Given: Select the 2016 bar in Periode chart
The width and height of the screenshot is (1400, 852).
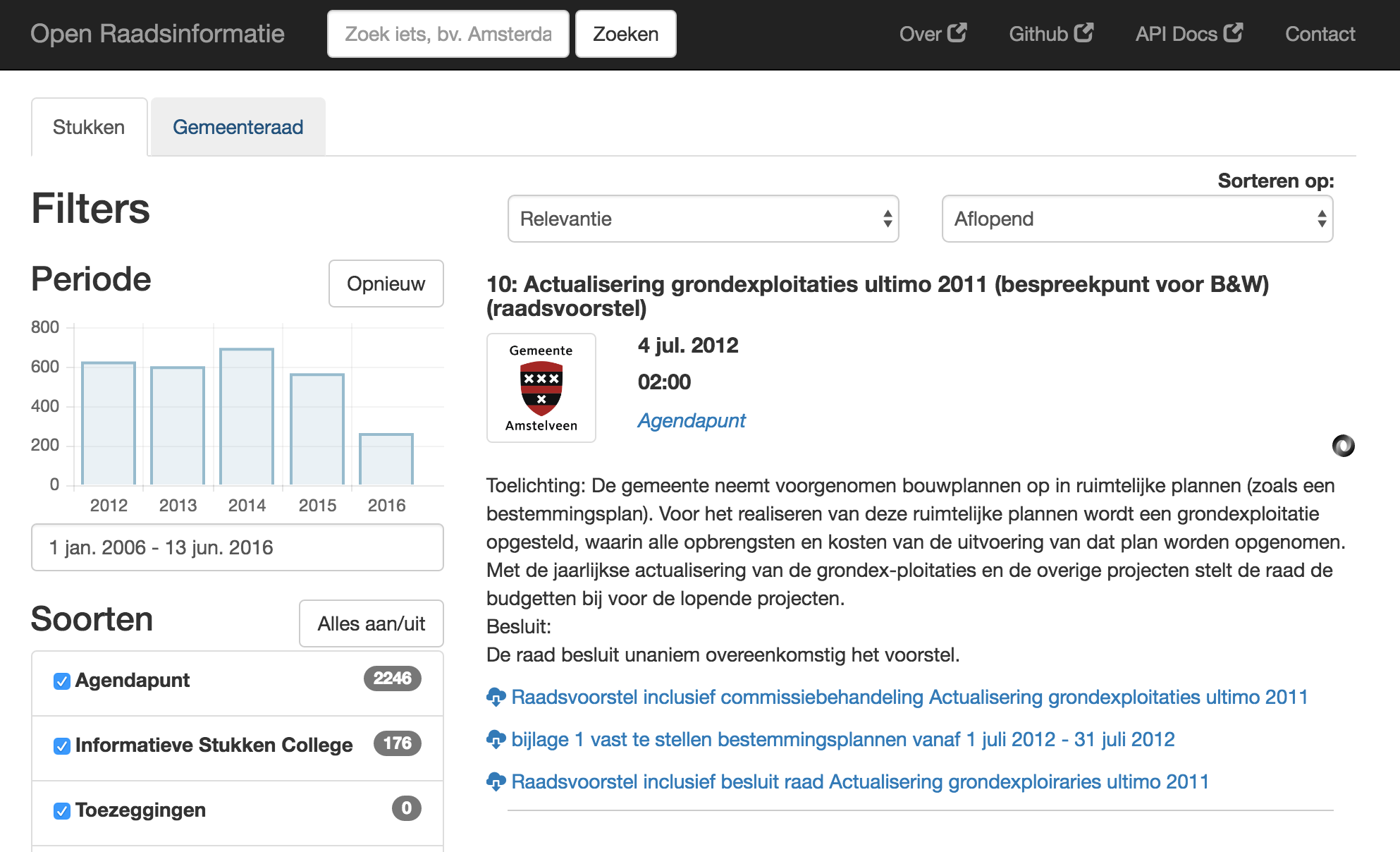Looking at the screenshot, I should (x=386, y=459).
